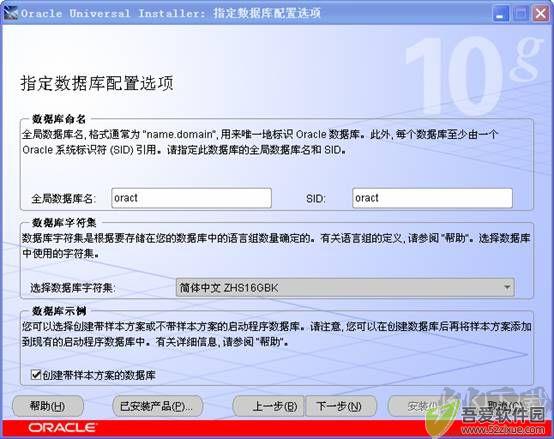
Task: Click the SID: label
Action: (316, 198)
